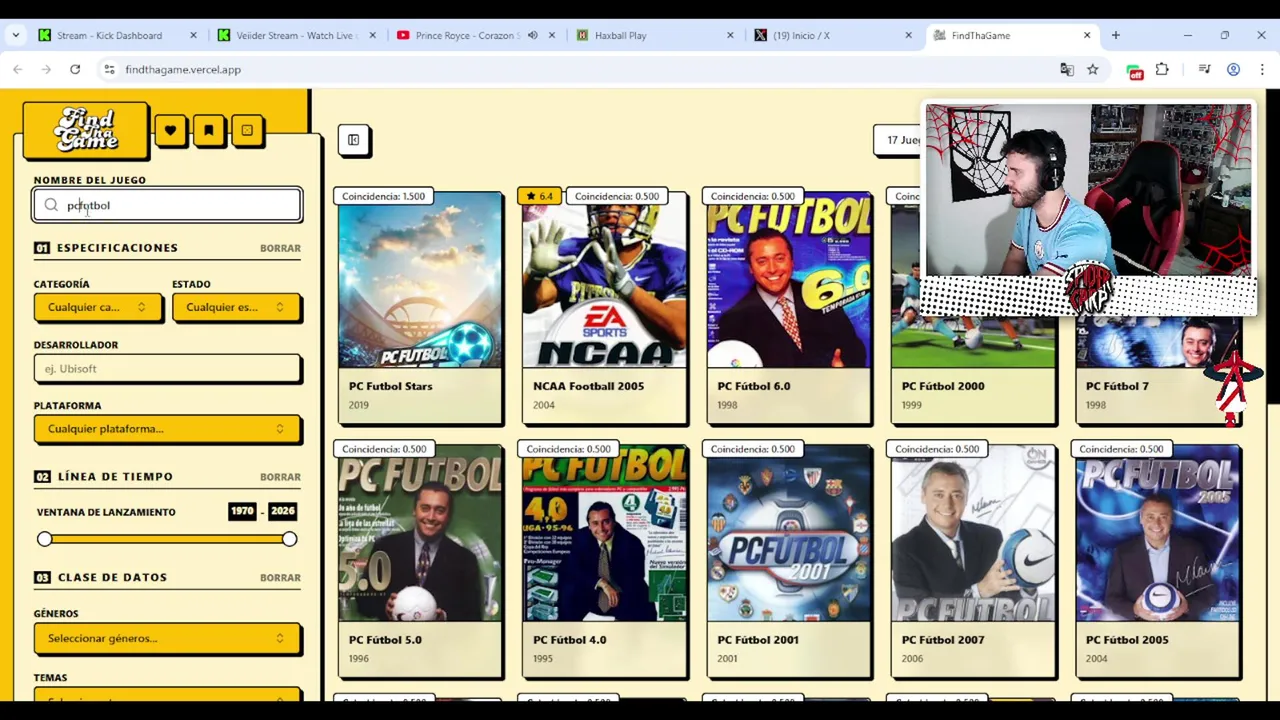1280x720 pixels.
Task: Open PC Fútbol 2007 game card
Action: click(x=972, y=560)
